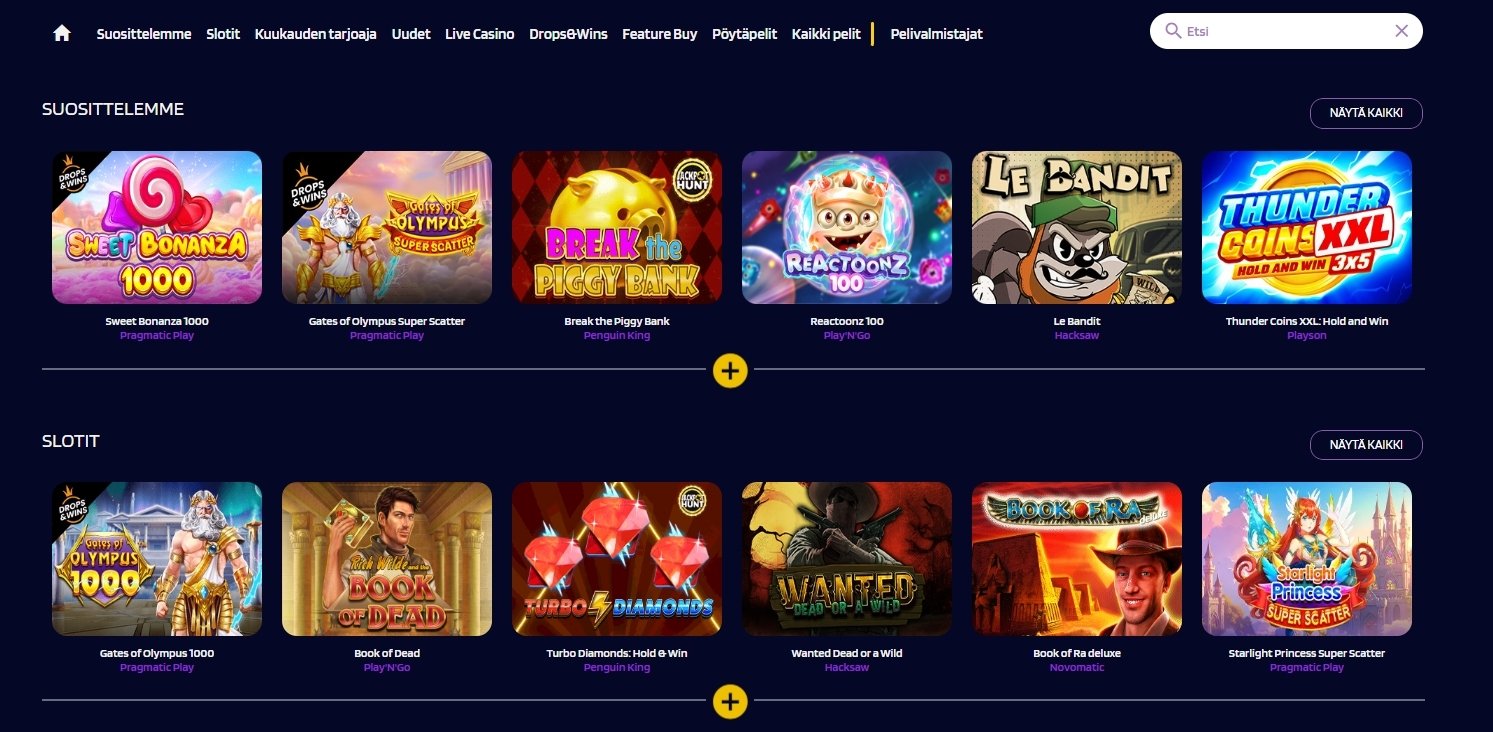This screenshot has height=732, width=1493.
Task: Open Pragmatic Play link under Sweet Bonanza
Action: tap(157, 336)
